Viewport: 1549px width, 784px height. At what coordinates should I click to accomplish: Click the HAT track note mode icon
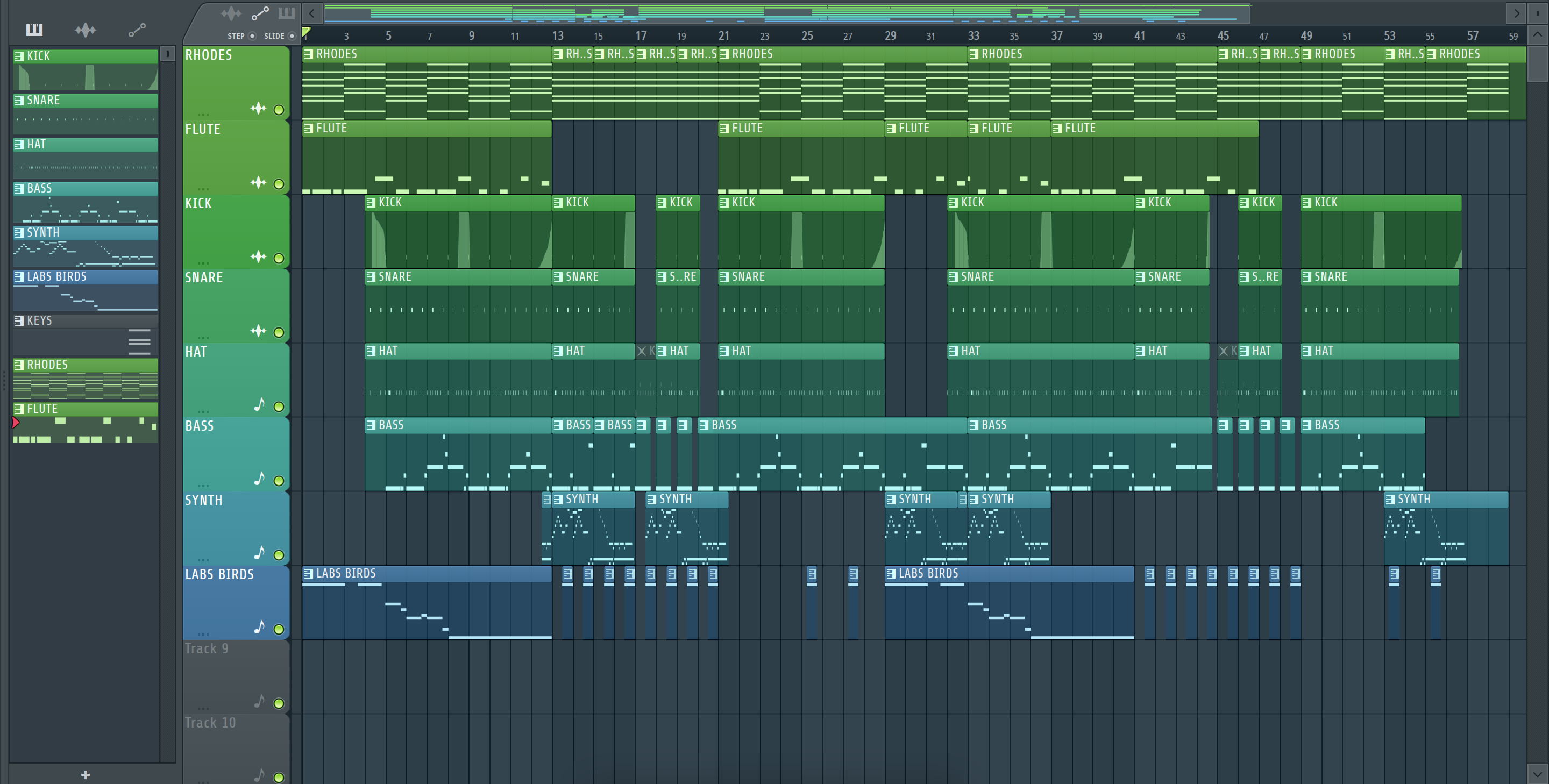(x=259, y=404)
